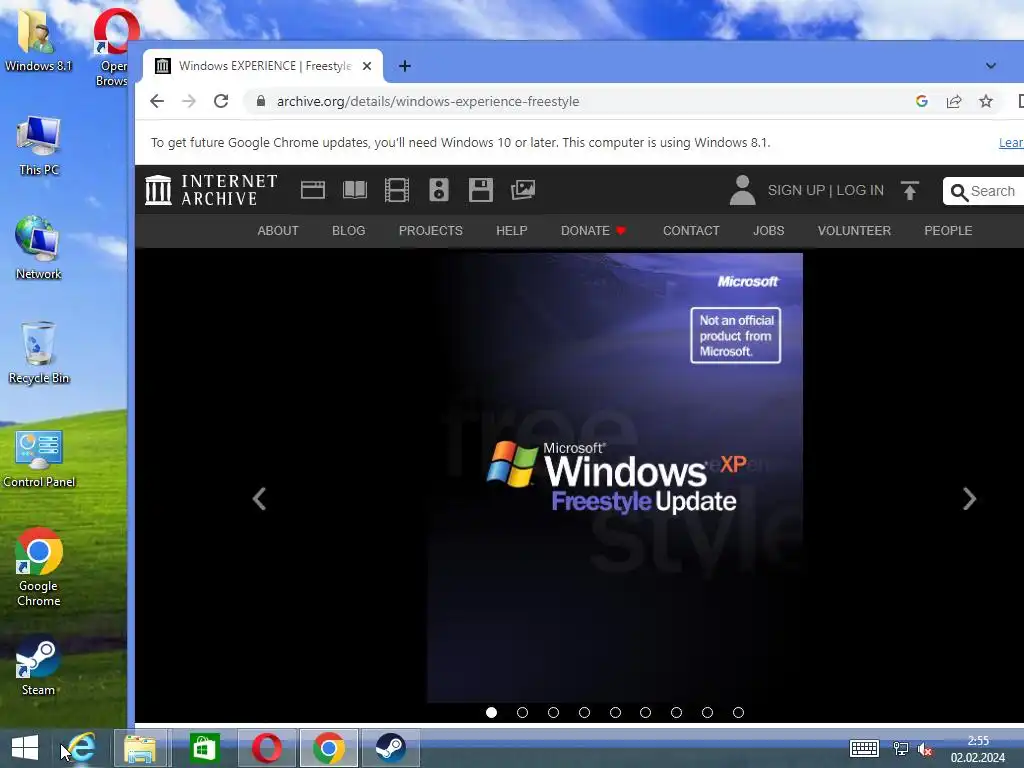This screenshot has height=768, width=1024.
Task: Bookmark this page with the star icon
Action: pyautogui.click(x=985, y=101)
